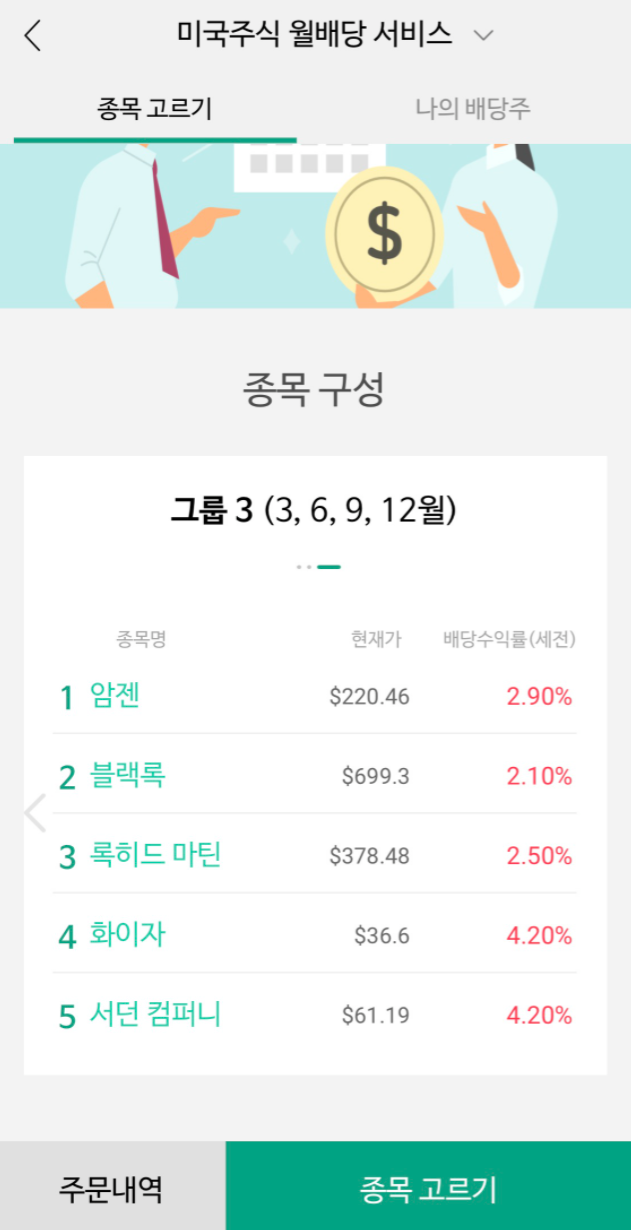The width and height of the screenshot is (631, 1230).
Task: Click the number 3 beside 록히드 마틴
Action: (65, 854)
